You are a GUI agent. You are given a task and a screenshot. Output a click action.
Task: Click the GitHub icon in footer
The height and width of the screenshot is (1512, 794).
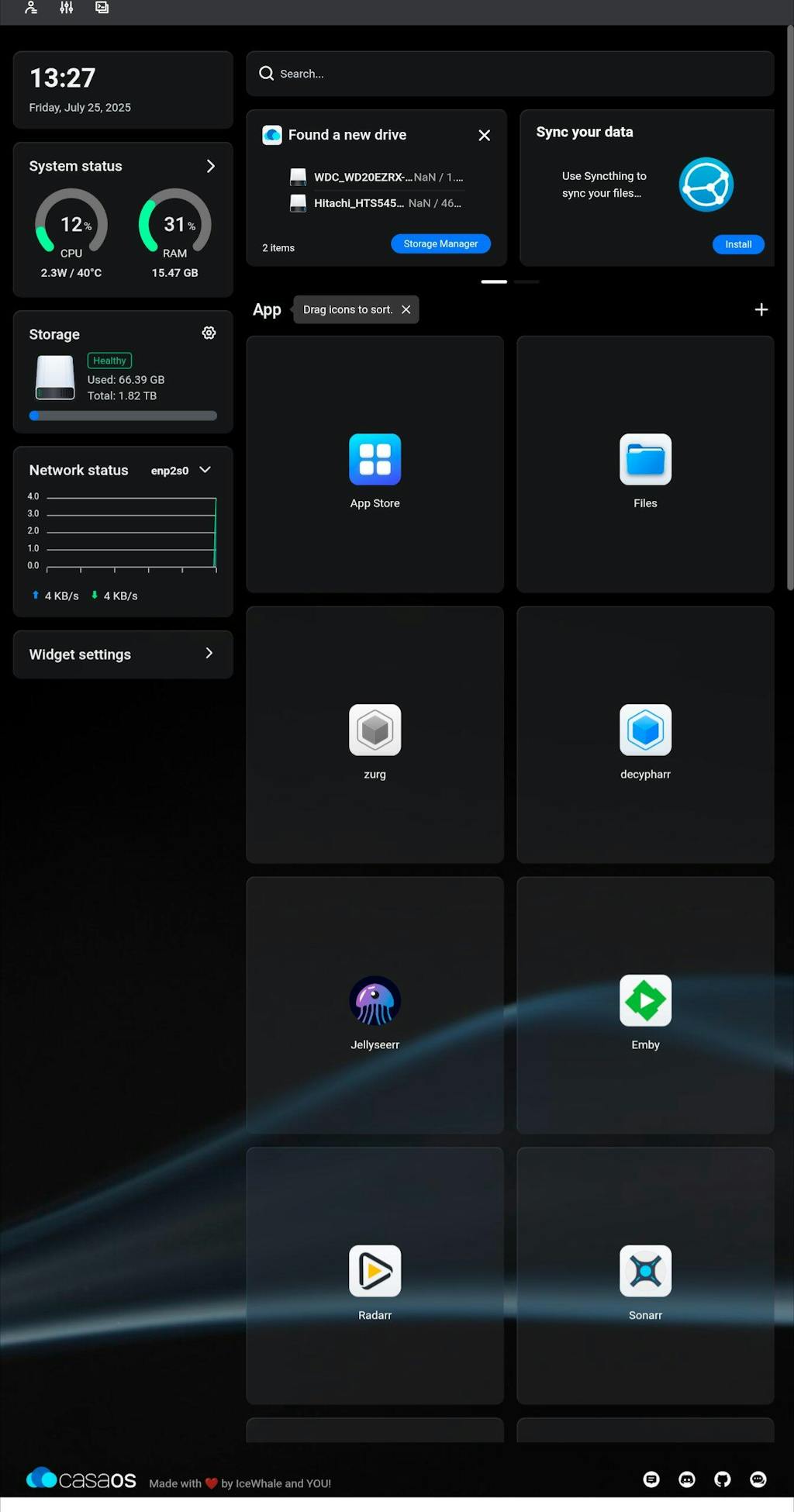click(x=722, y=1479)
